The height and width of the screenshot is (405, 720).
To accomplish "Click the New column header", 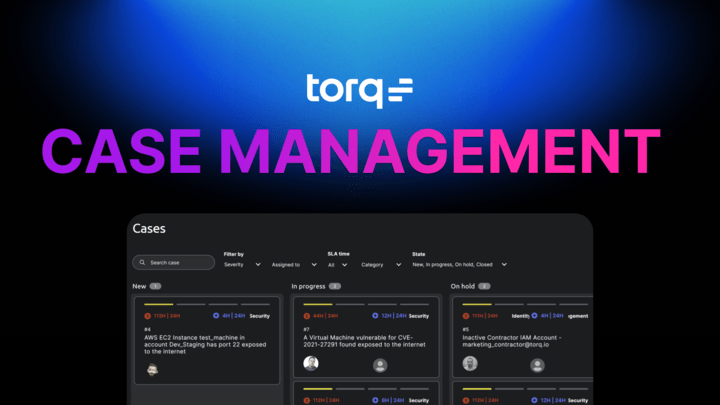I will point(139,287).
